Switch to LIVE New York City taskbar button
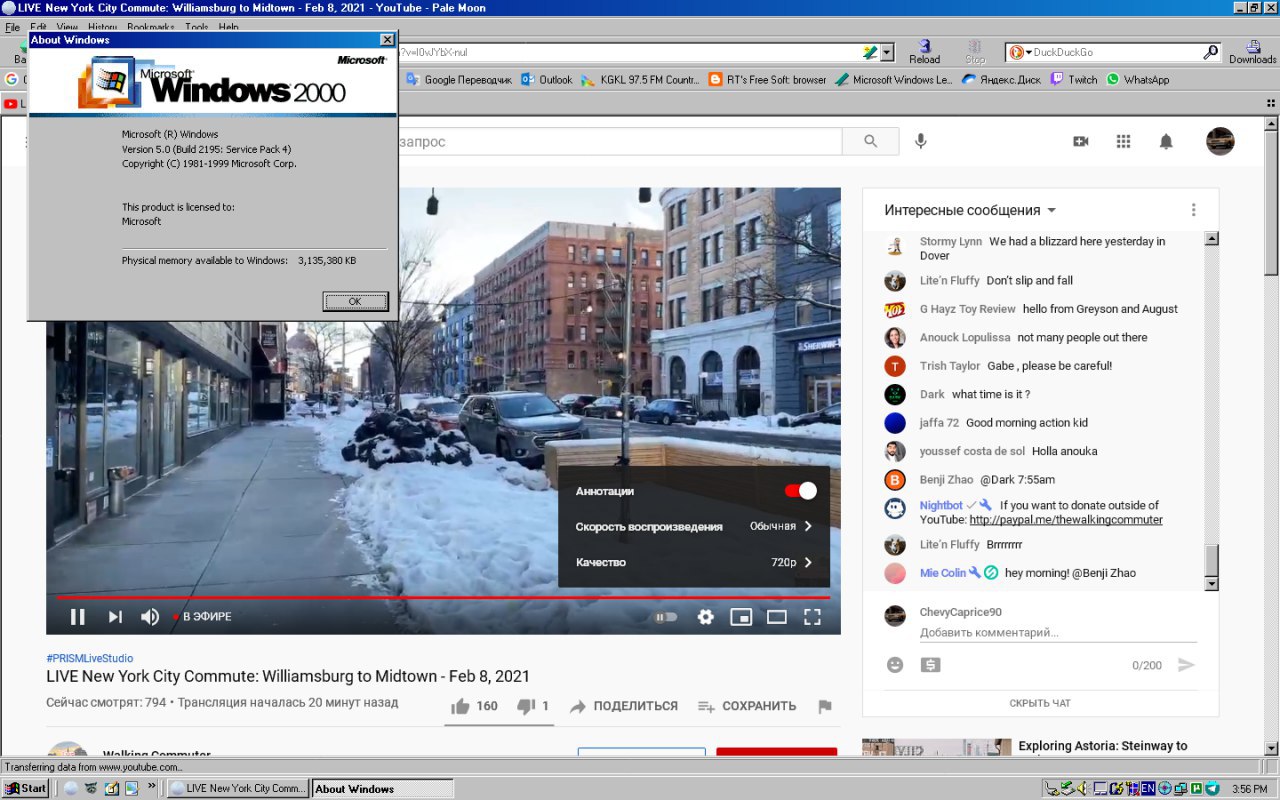 click(238, 788)
